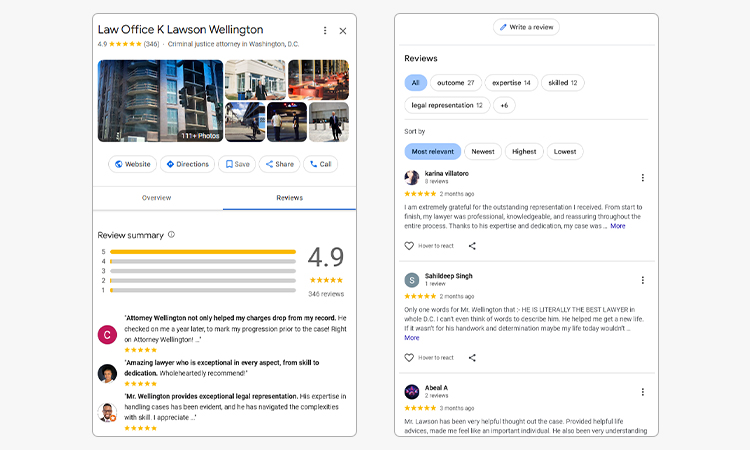Click the Write a review button

tap(526, 27)
